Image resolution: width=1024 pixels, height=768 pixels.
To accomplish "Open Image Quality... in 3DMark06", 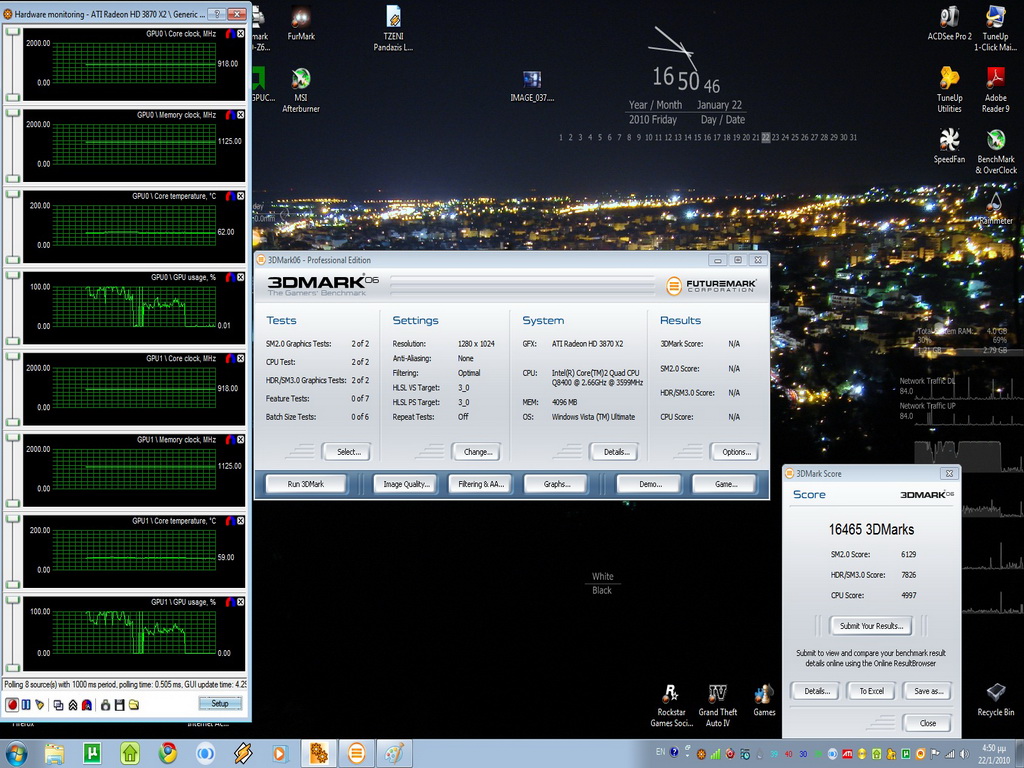I will [x=406, y=484].
